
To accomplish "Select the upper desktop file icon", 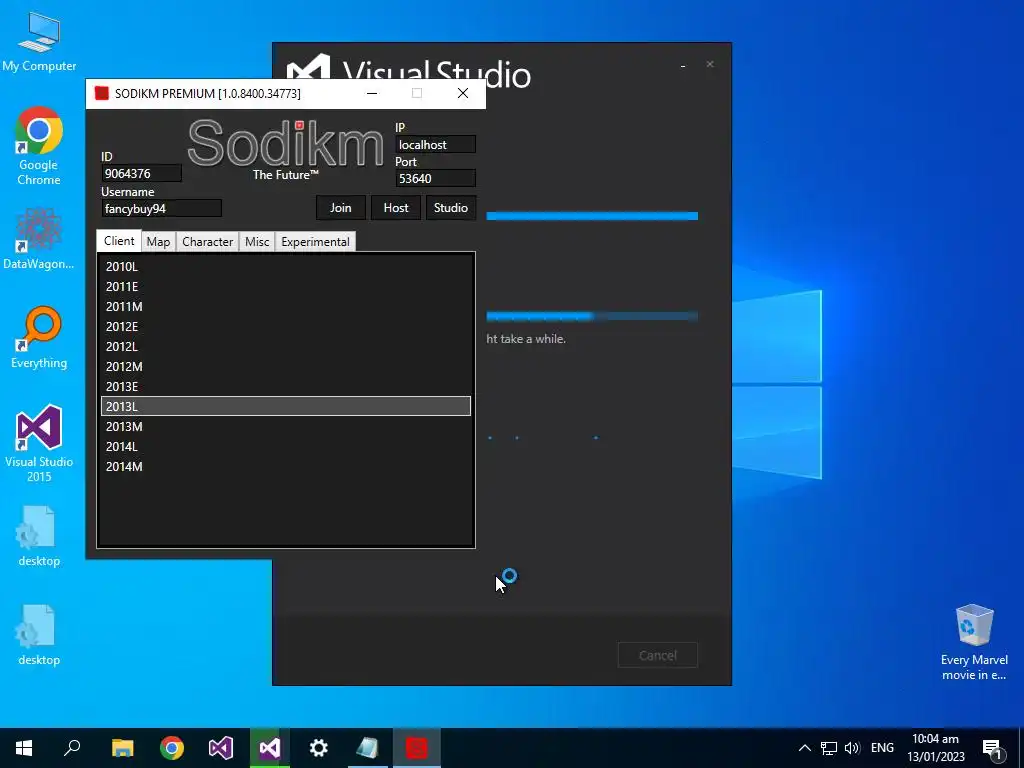I will pyautogui.click(x=39, y=536).
